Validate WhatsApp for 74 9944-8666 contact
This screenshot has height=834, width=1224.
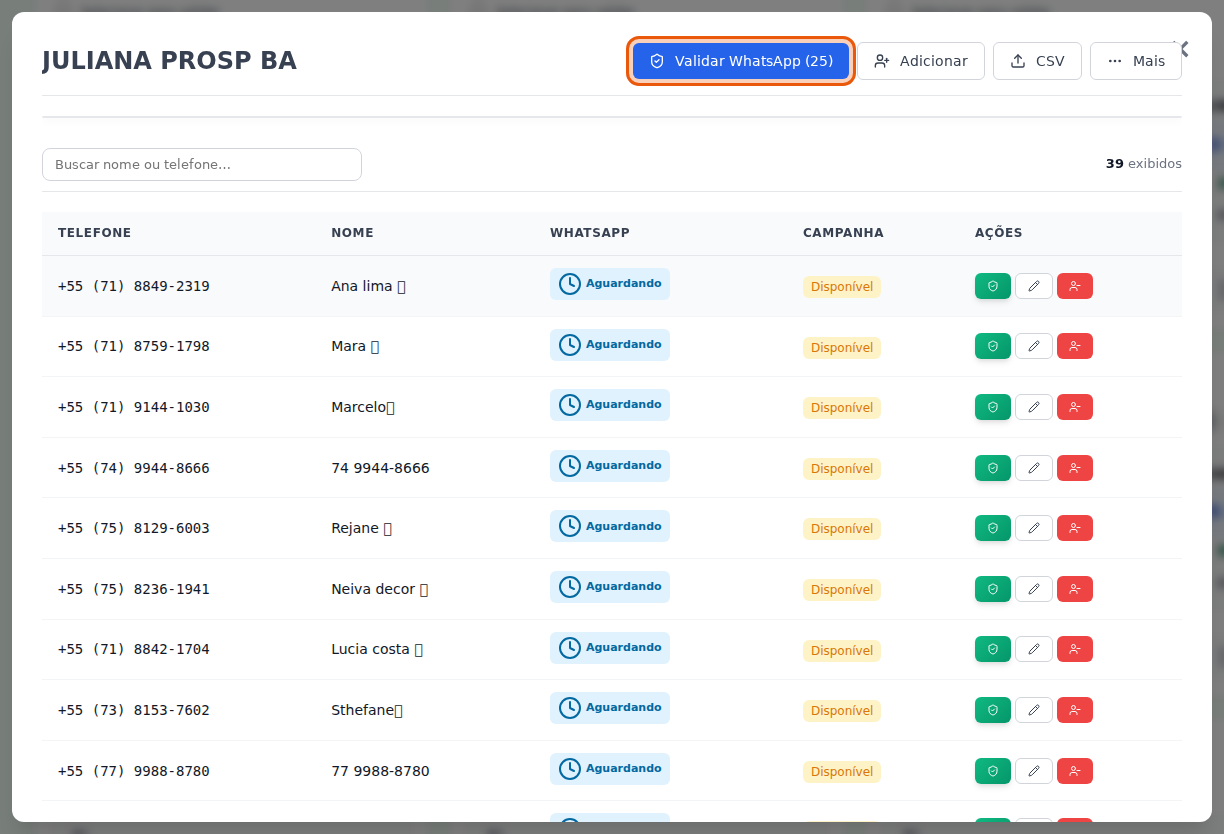[993, 468]
